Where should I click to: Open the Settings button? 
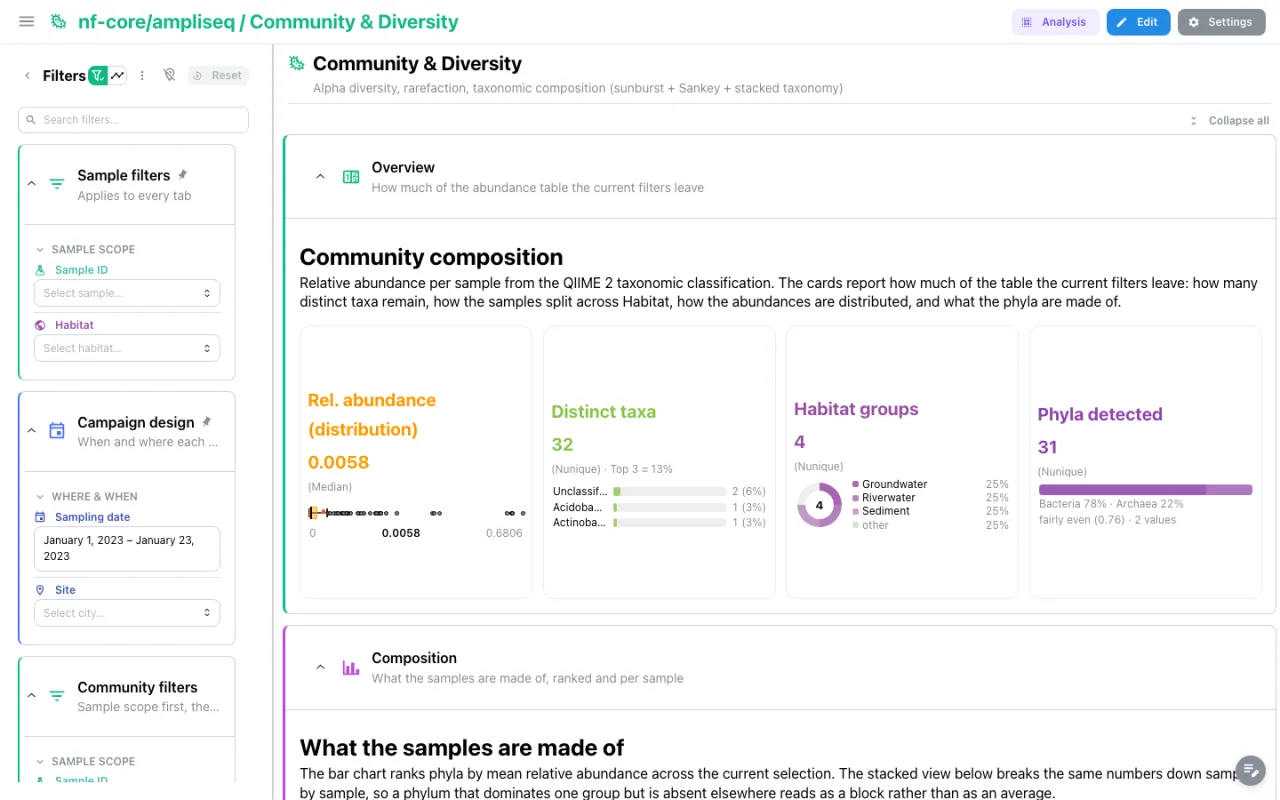coord(1221,22)
